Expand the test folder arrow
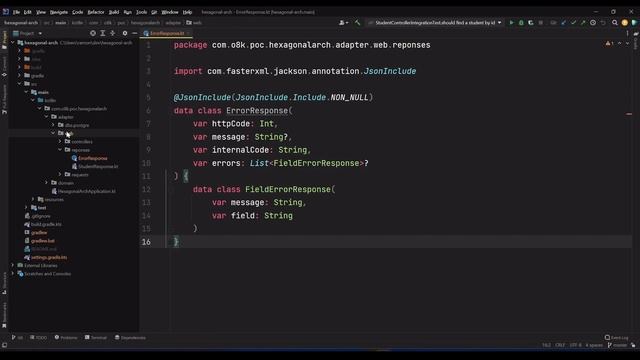The image size is (640, 360). 27,208
